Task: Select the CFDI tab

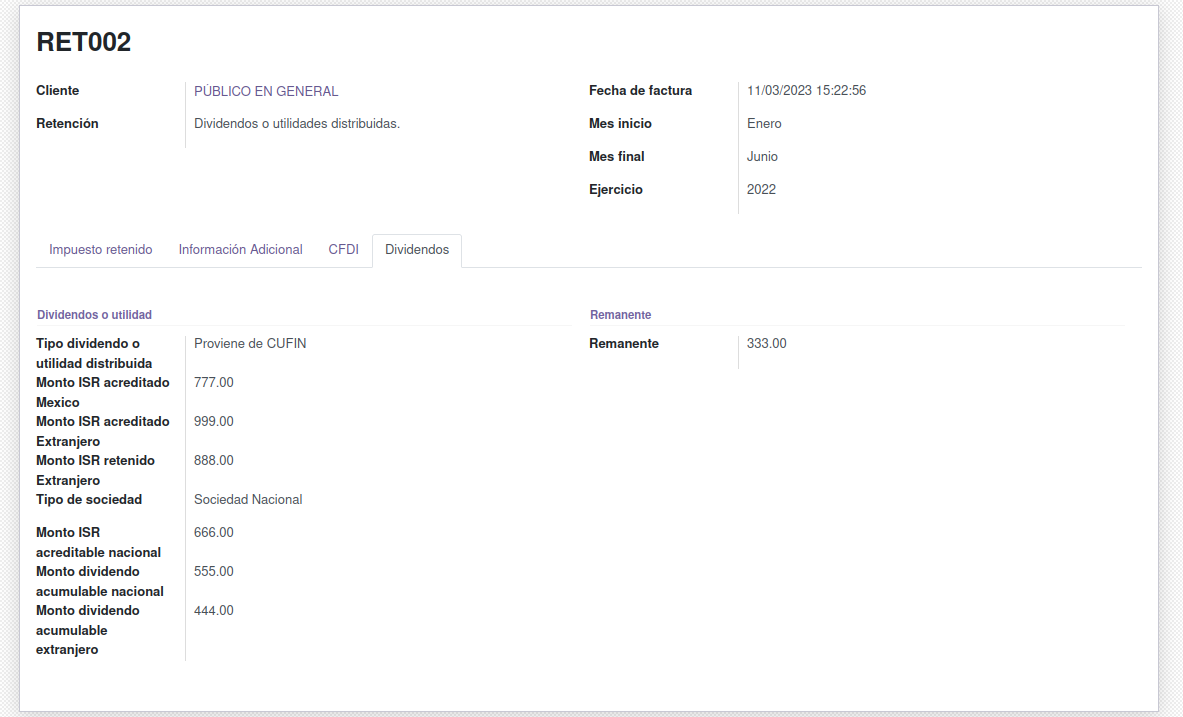Action: [343, 250]
